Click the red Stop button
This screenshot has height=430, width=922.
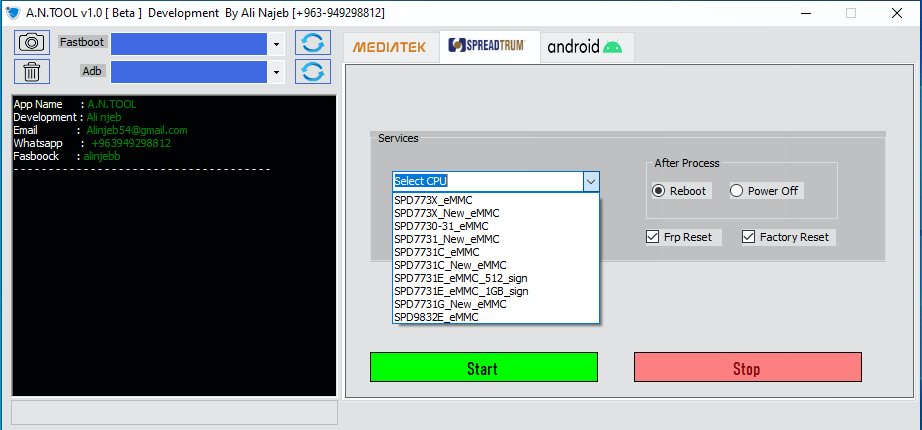click(747, 368)
